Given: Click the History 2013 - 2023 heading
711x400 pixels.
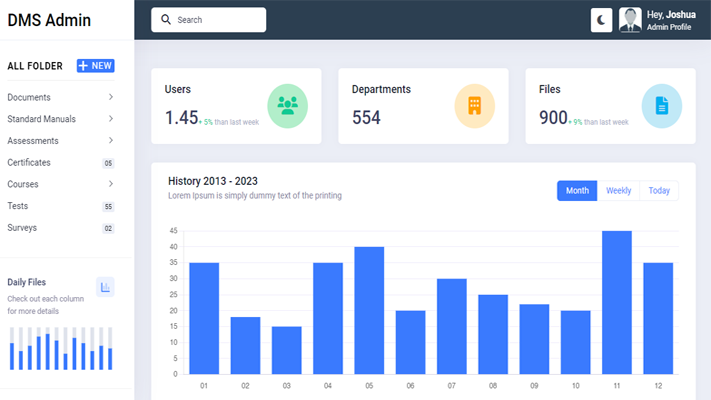Looking at the screenshot, I should coord(213,181).
